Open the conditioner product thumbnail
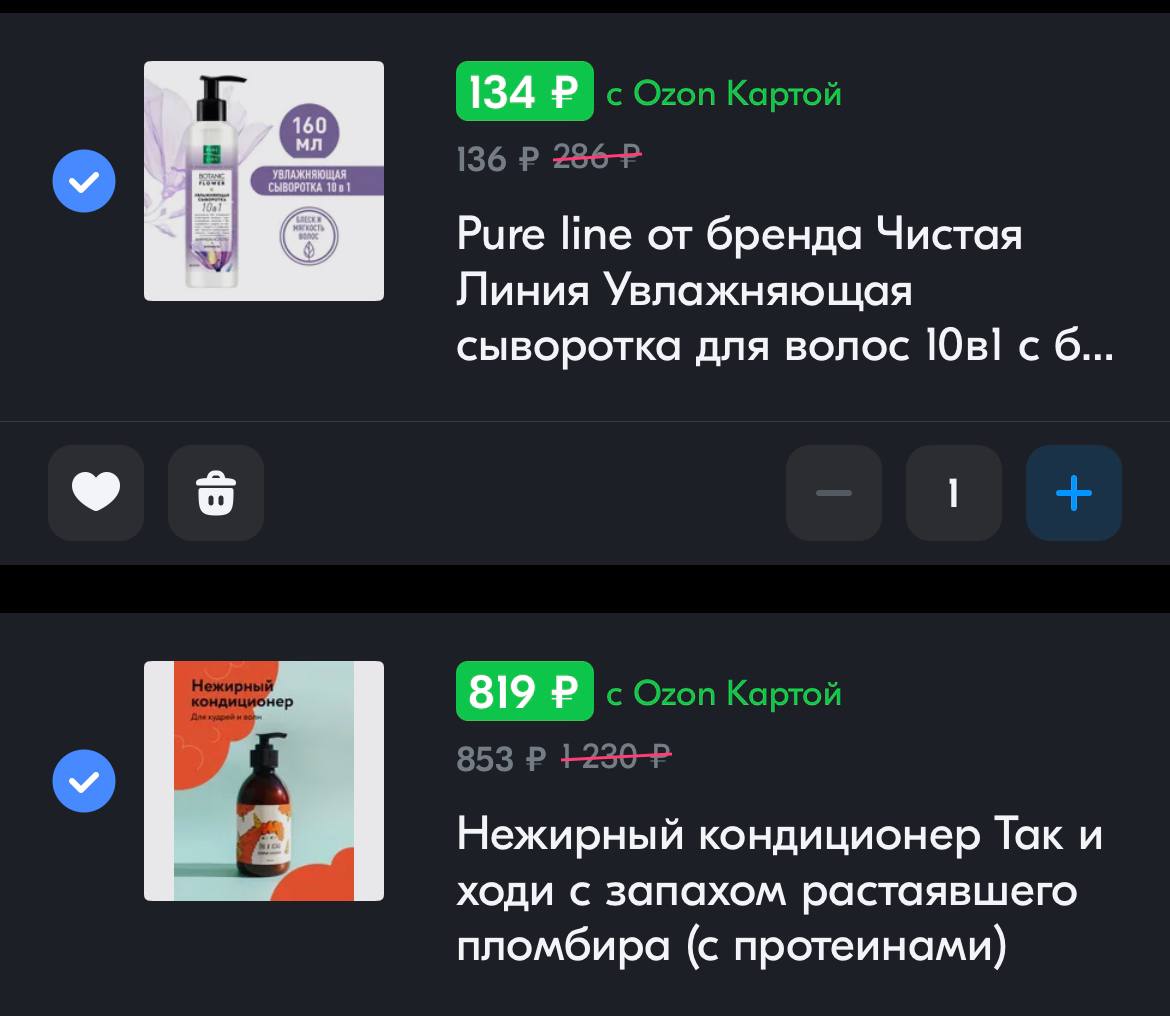The width and height of the screenshot is (1170, 1016). [x=264, y=781]
